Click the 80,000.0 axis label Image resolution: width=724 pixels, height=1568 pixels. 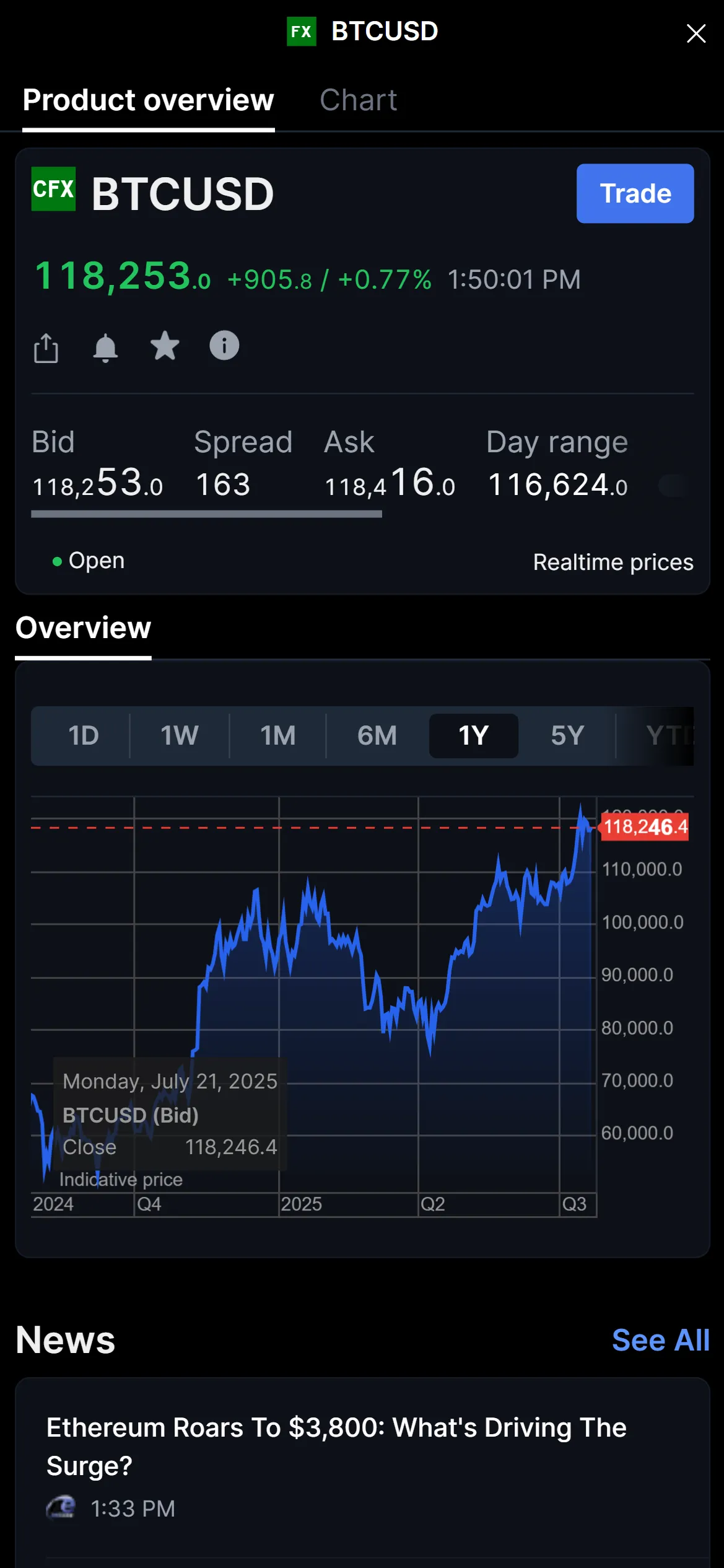637,1028
